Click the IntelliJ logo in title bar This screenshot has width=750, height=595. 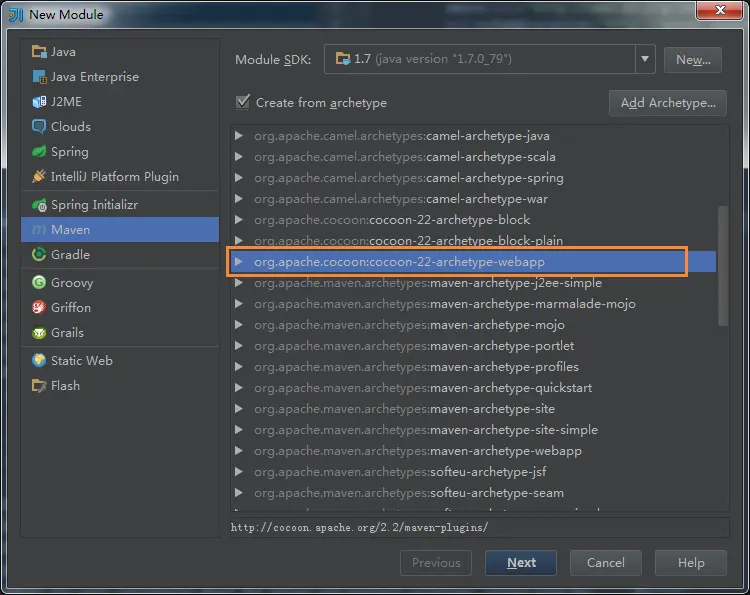coord(16,14)
